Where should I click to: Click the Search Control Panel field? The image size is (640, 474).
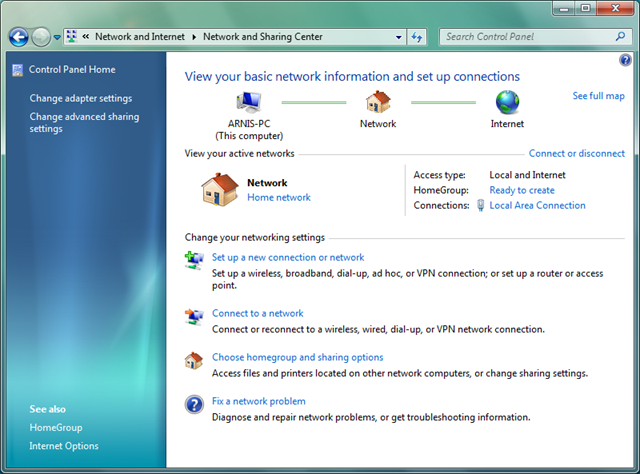(x=528, y=37)
